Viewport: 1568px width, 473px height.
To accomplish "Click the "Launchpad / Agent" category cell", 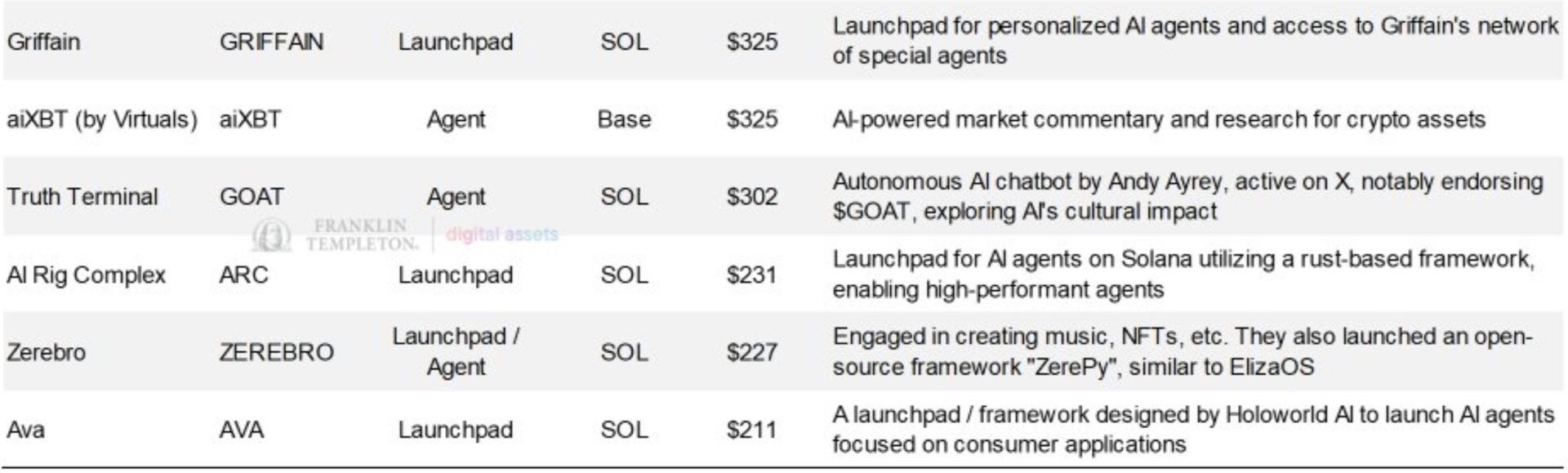I will tap(456, 351).
